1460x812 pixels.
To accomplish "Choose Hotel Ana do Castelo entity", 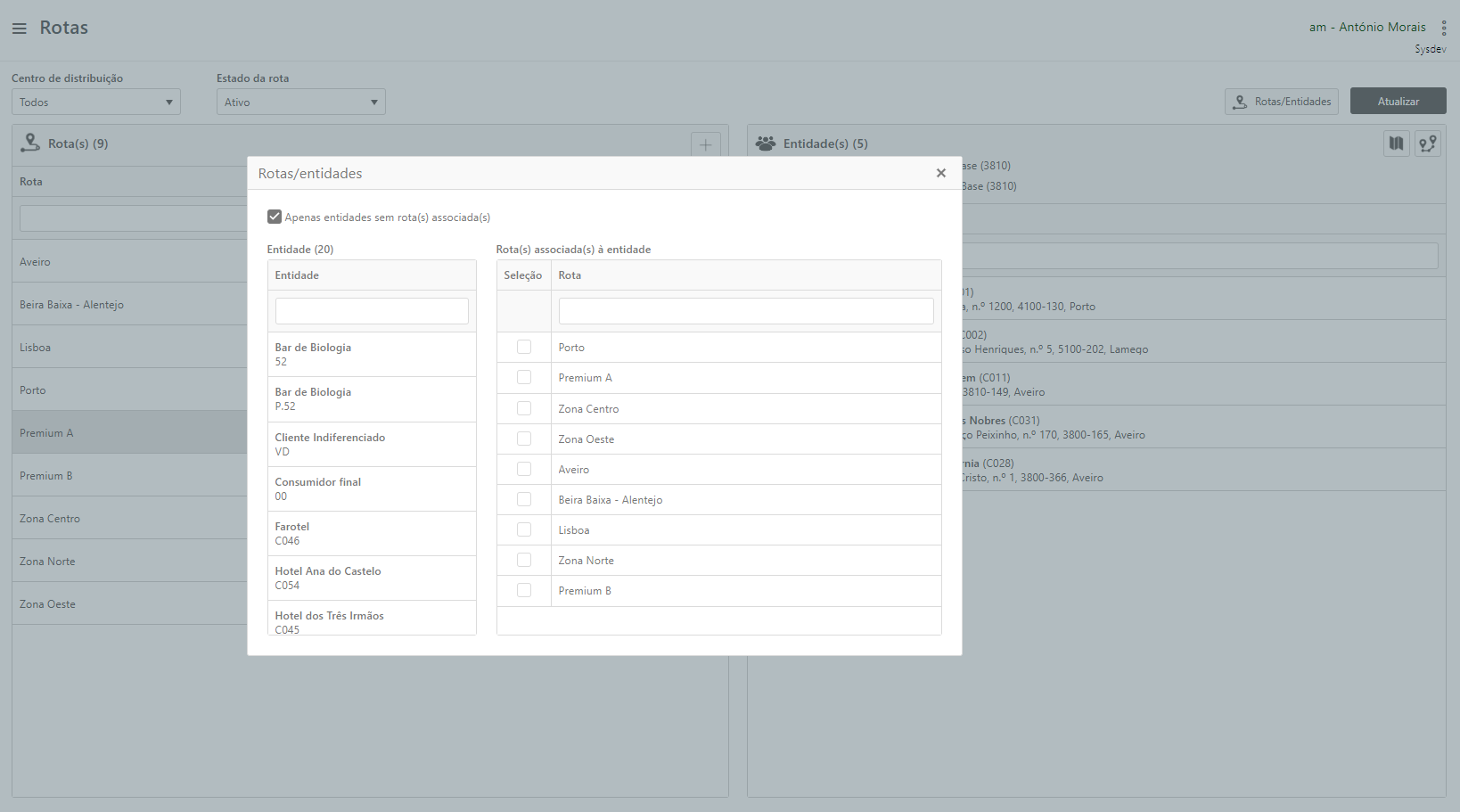I will [x=371, y=578].
